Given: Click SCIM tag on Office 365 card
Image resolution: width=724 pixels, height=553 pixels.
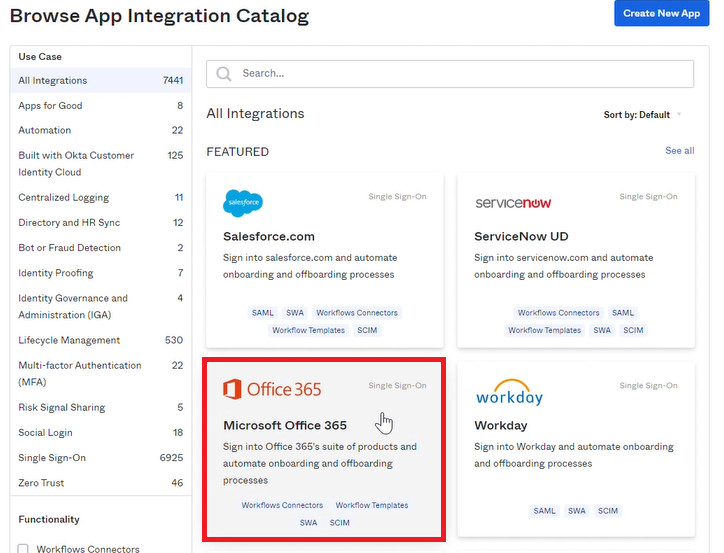Looking at the screenshot, I should (x=339, y=523).
